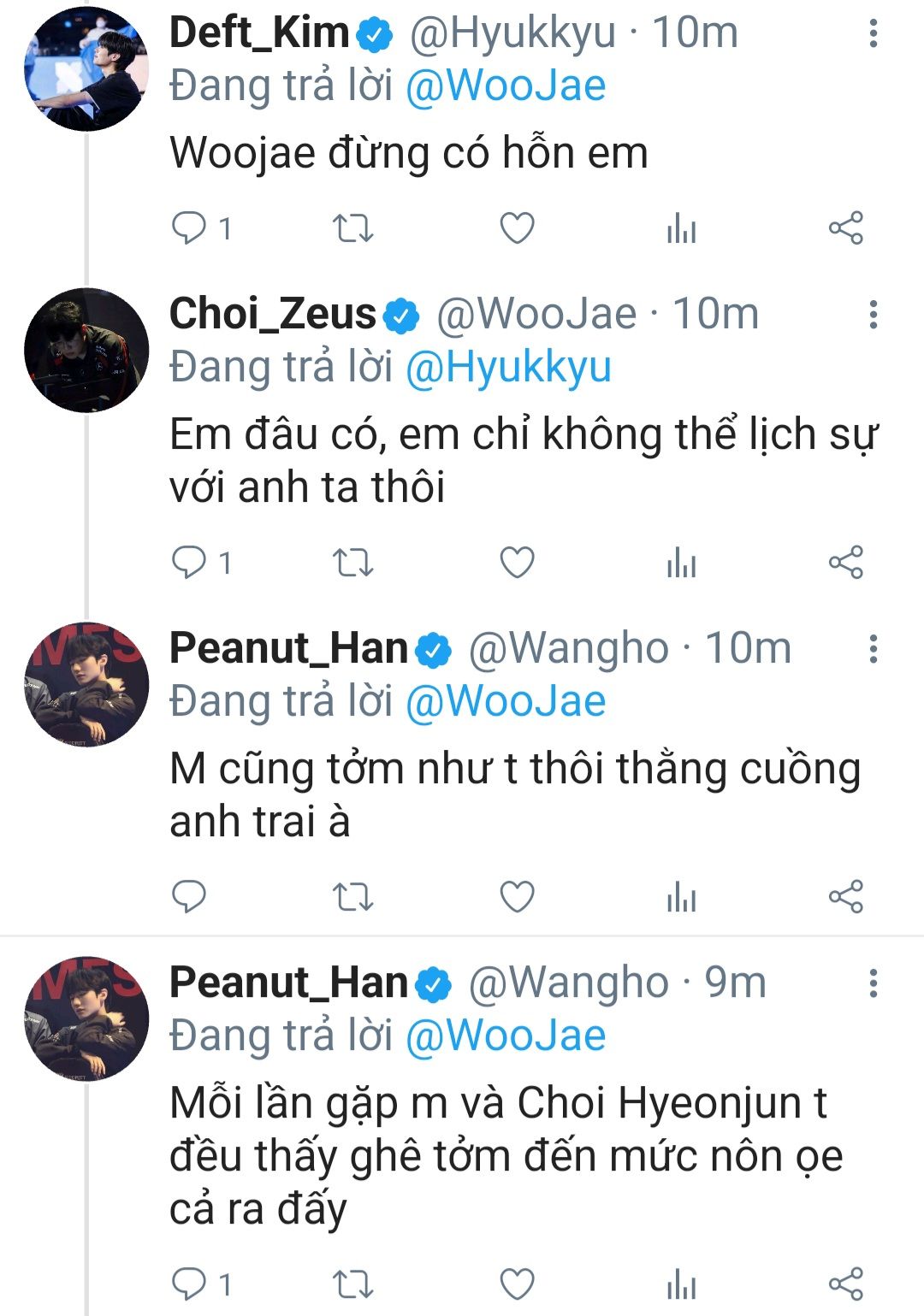924x1316 pixels.
Task: Open more options menu on Deft_Kim's tweet
Action: point(873,33)
